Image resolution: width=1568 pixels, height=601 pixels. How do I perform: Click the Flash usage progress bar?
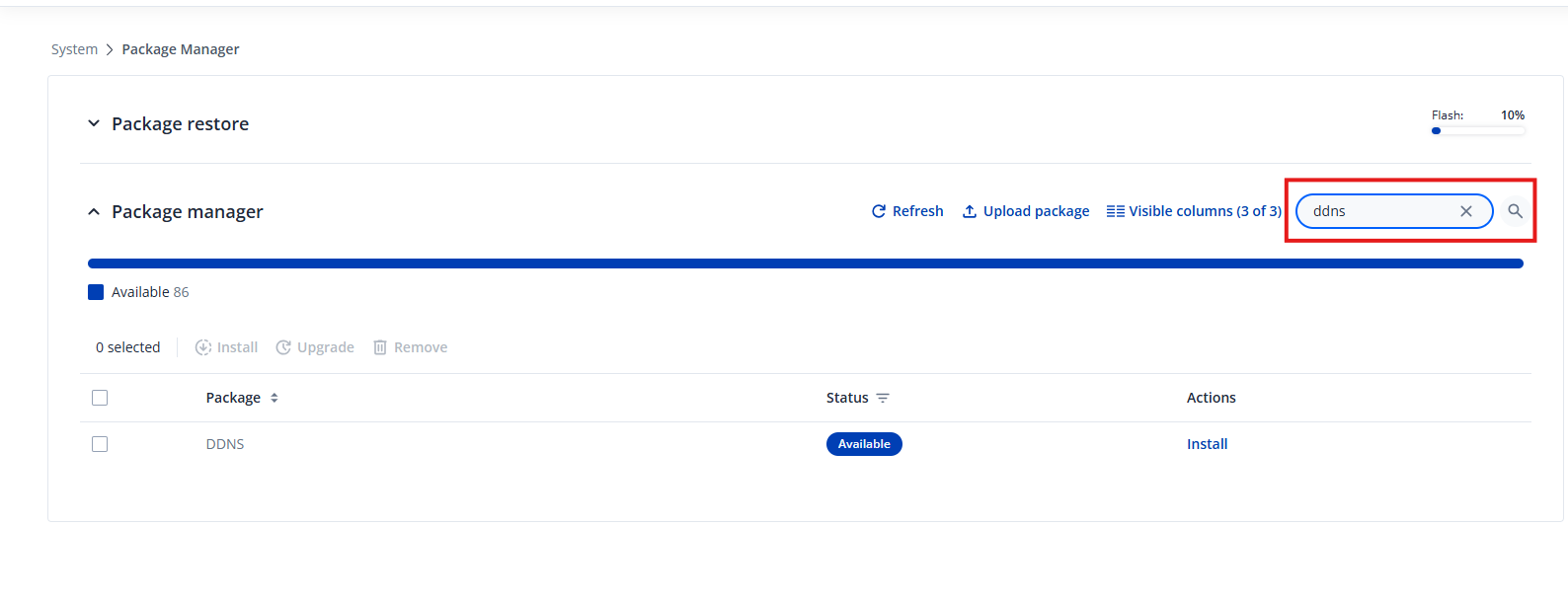[x=1478, y=130]
